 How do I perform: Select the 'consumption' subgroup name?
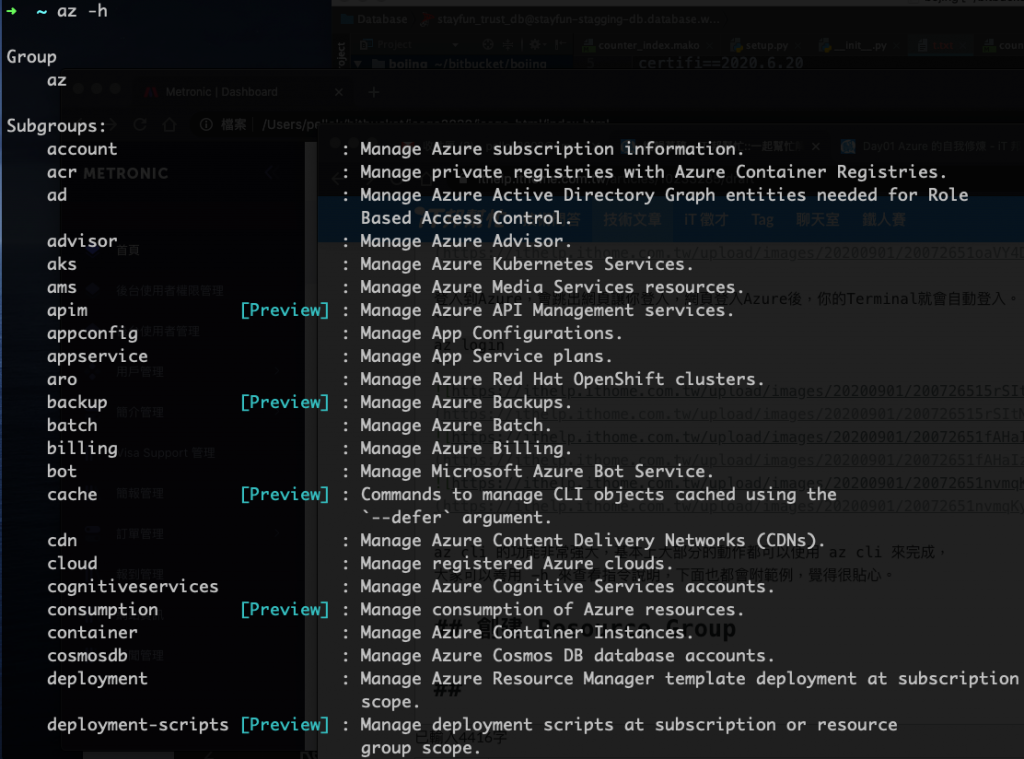point(103,609)
